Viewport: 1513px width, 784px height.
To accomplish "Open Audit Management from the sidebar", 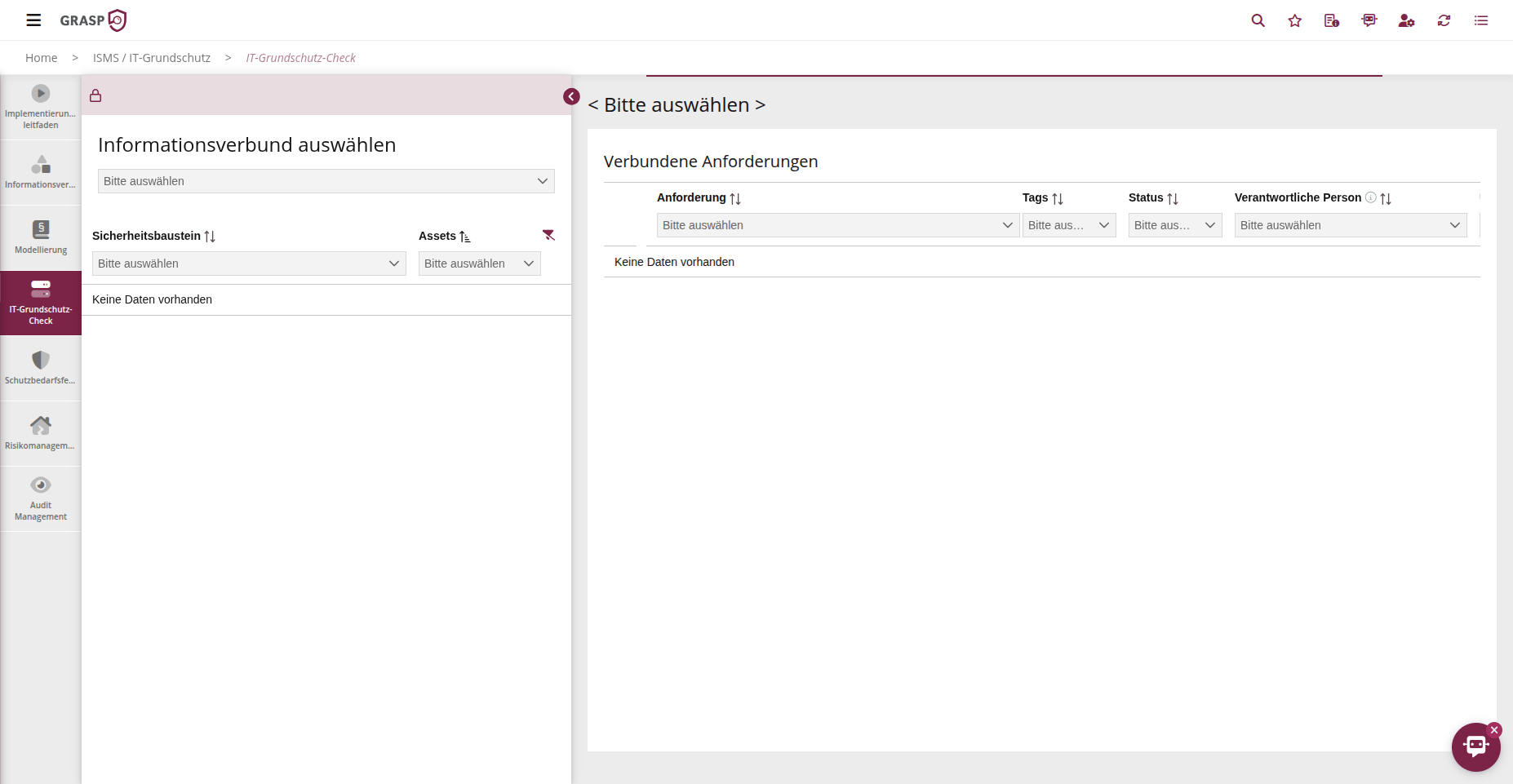I will tap(41, 498).
